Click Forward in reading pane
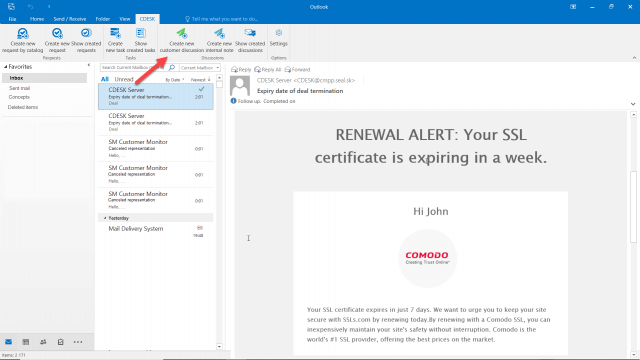The image size is (640, 360). click(x=298, y=69)
